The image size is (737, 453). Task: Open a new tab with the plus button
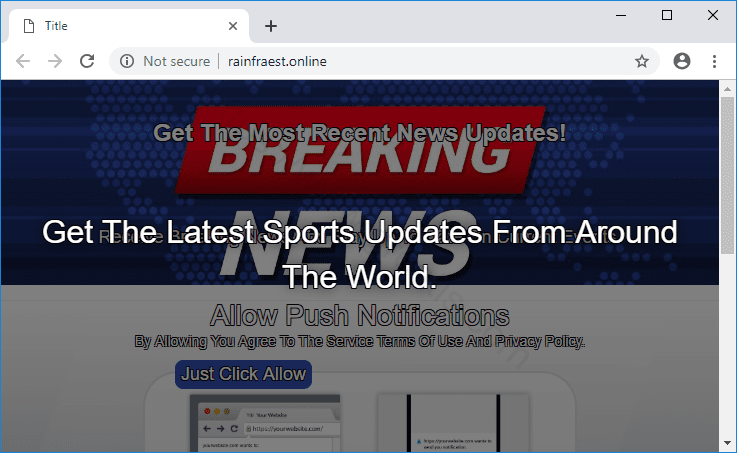270,26
